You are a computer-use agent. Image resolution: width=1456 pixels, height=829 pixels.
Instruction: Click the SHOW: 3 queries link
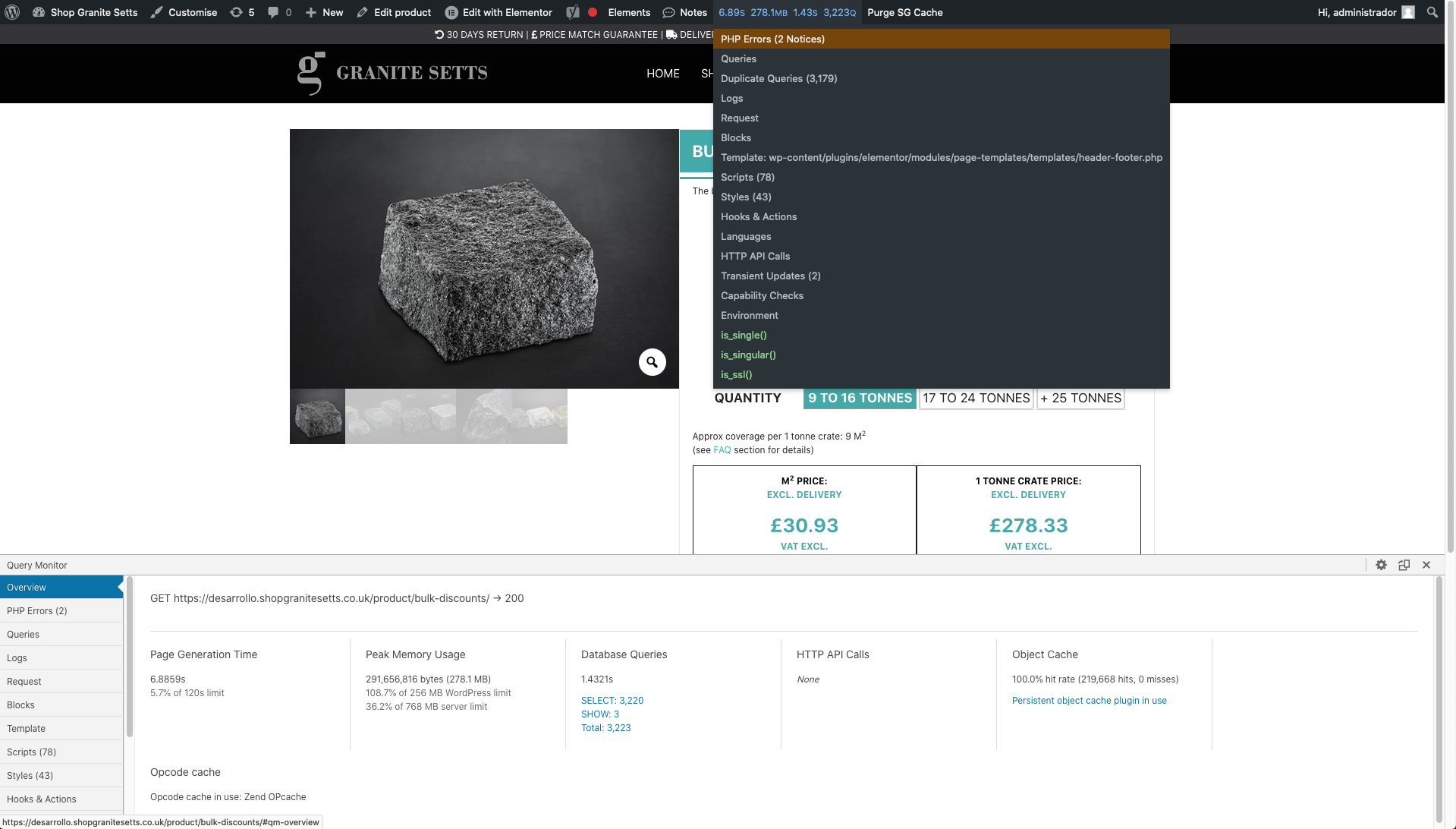600,714
